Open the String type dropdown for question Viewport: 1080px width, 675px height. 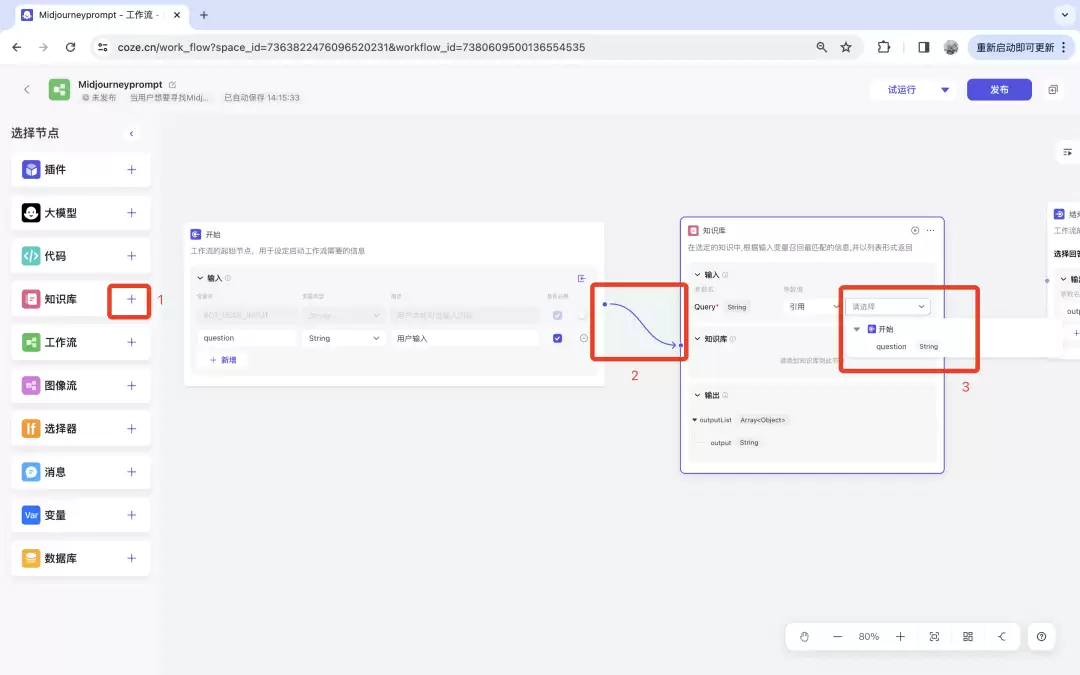click(344, 338)
